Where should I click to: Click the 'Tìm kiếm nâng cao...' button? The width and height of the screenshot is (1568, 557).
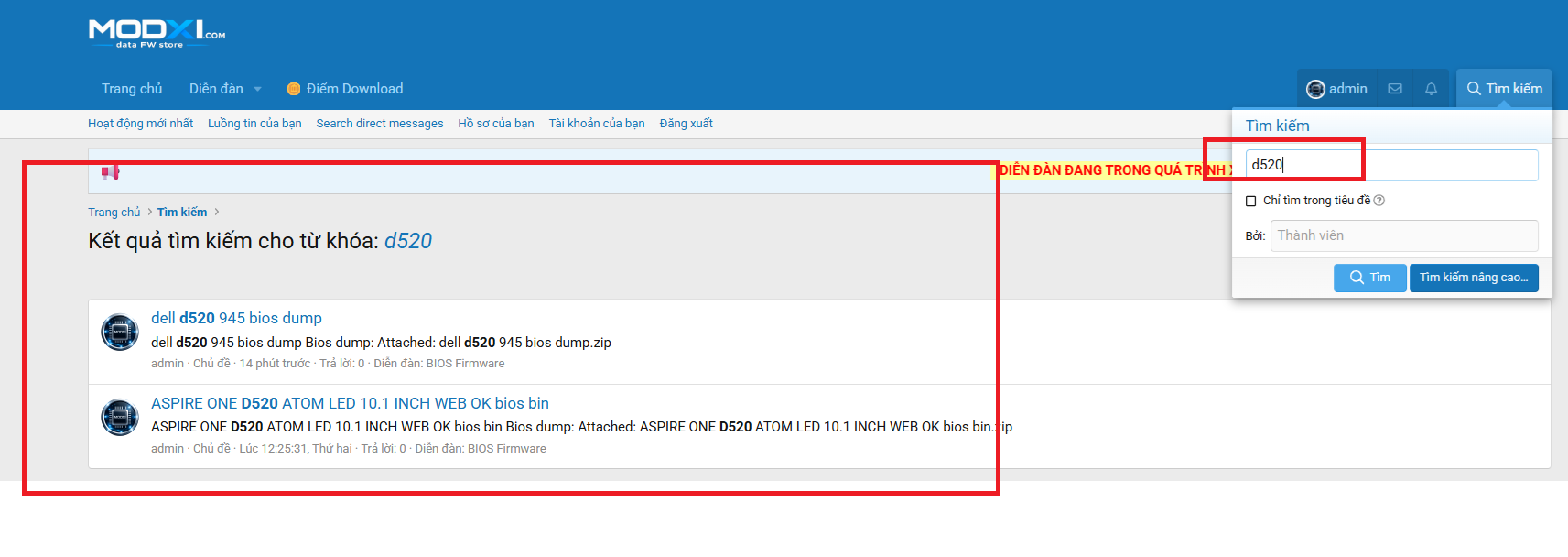pyautogui.click(x=1474, y=278)
